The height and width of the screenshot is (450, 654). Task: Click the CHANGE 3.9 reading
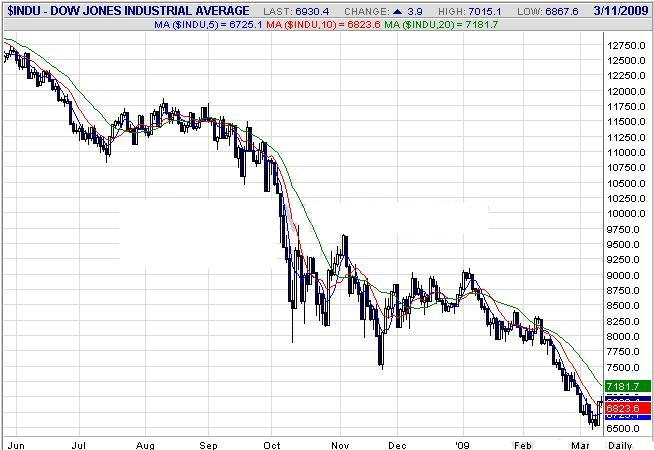(383, 11)
